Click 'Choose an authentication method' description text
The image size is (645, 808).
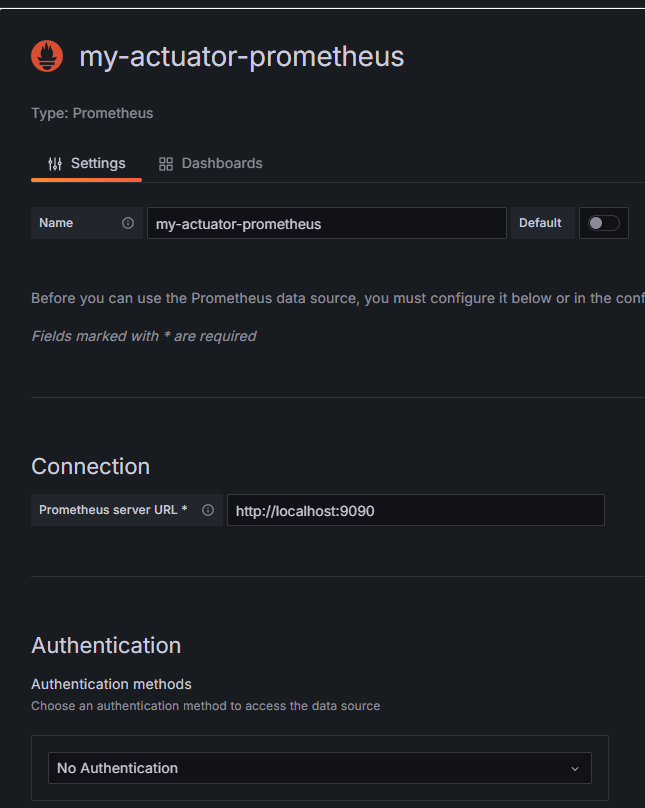(206, 706)
